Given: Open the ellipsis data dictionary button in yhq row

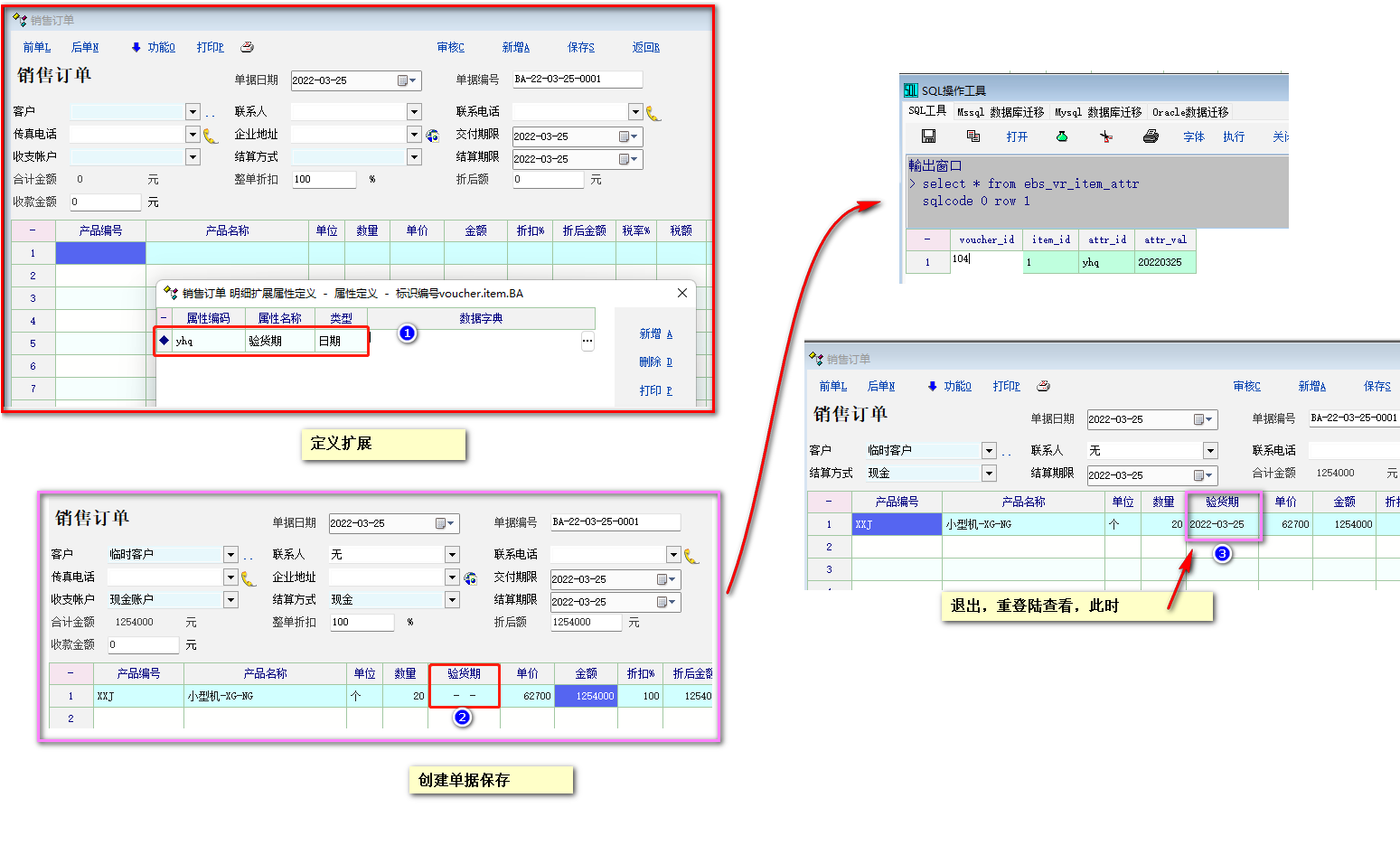Looking at the screenshot, I should (x=587, y=342).
